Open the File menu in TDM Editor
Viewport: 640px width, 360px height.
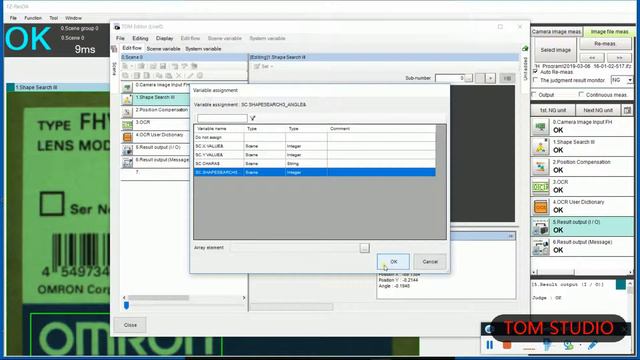pyautogui.click(x=120, y=38)
